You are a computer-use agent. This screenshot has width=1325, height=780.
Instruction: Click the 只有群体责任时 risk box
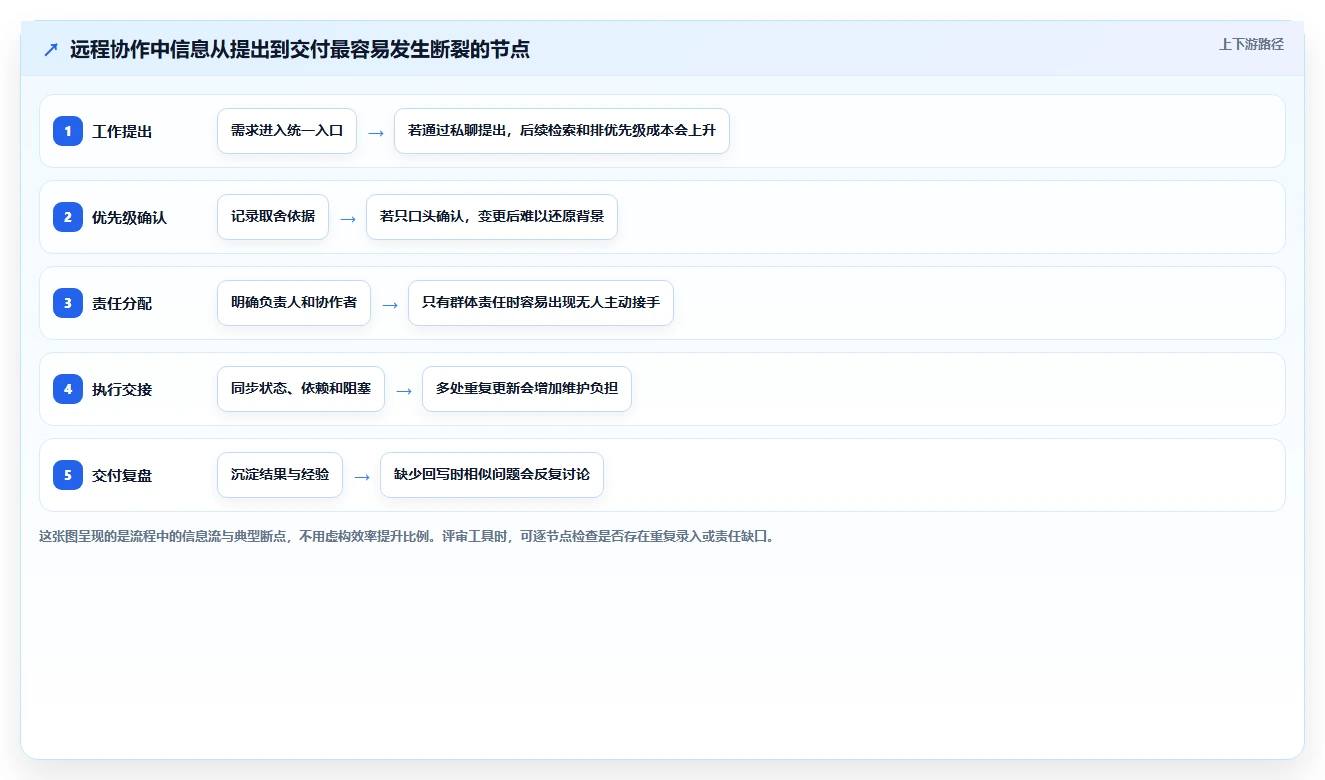click(x=541, y=303)
